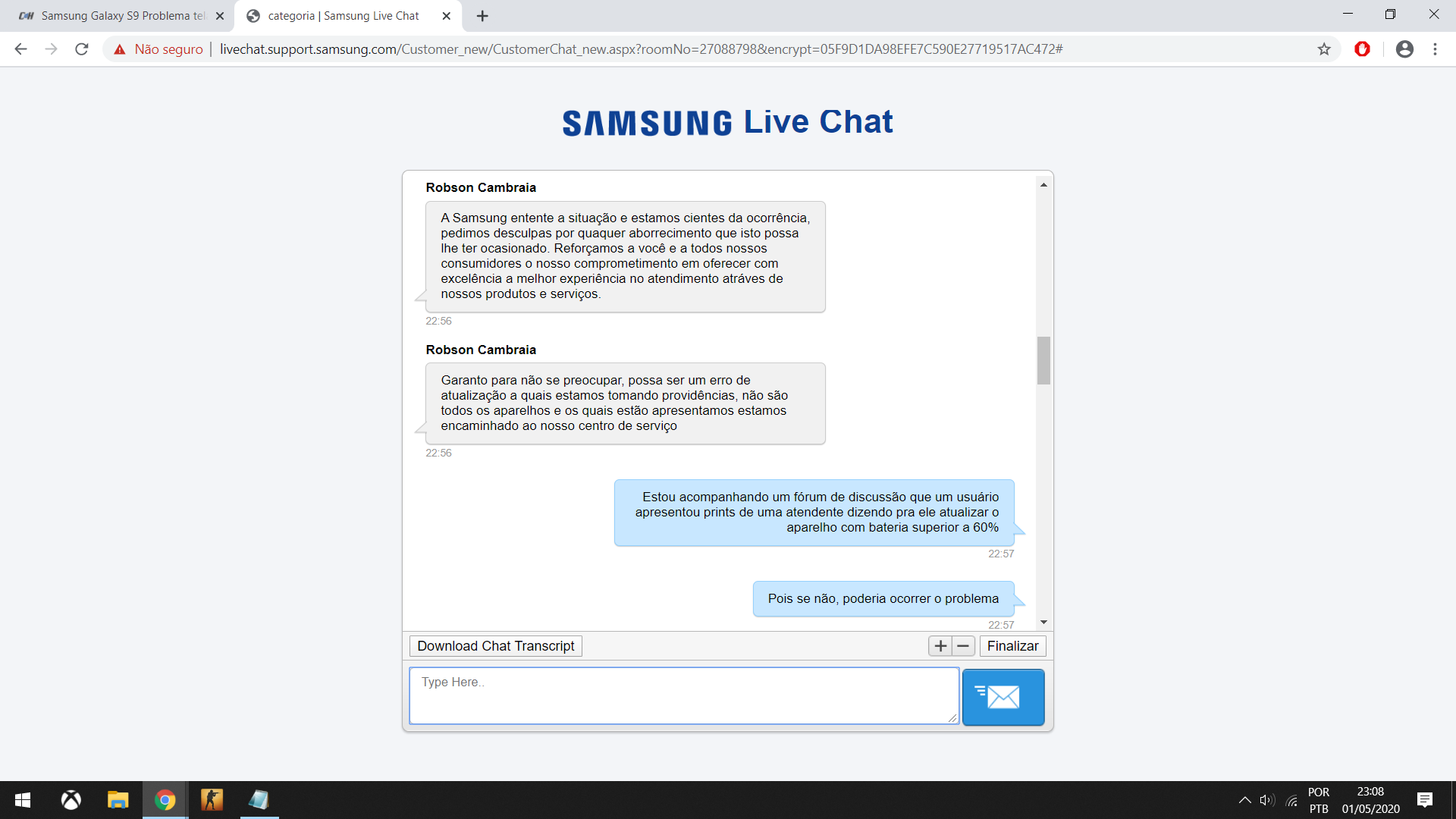Image resolution: width=1456 pixels, height=819 pixels.
Task: Download the chat transcript
Action: point(496,646)
